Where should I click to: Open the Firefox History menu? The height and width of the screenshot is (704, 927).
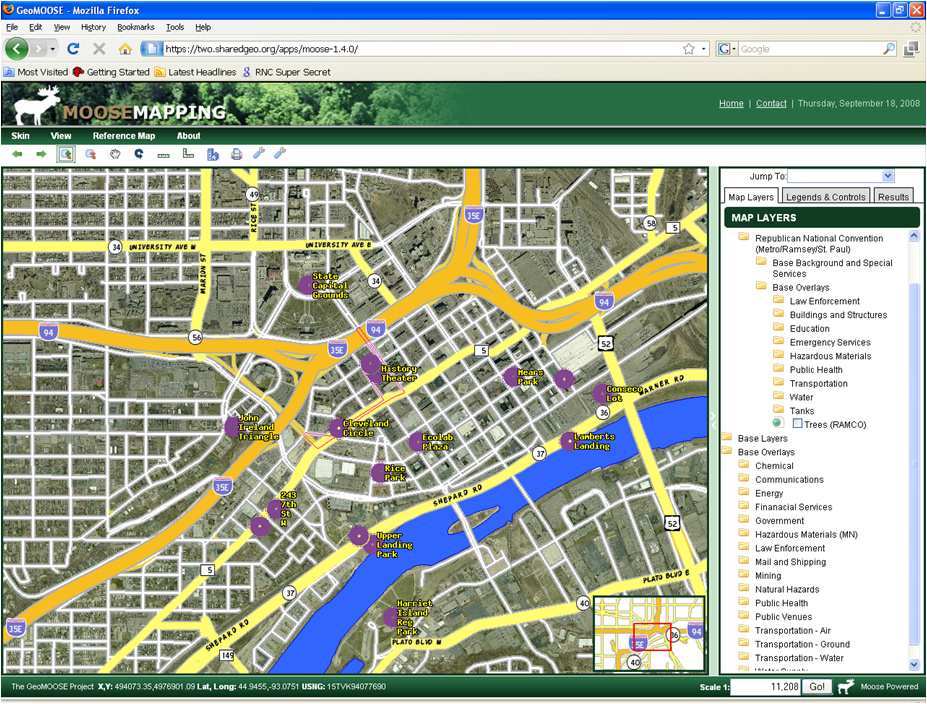93,27
